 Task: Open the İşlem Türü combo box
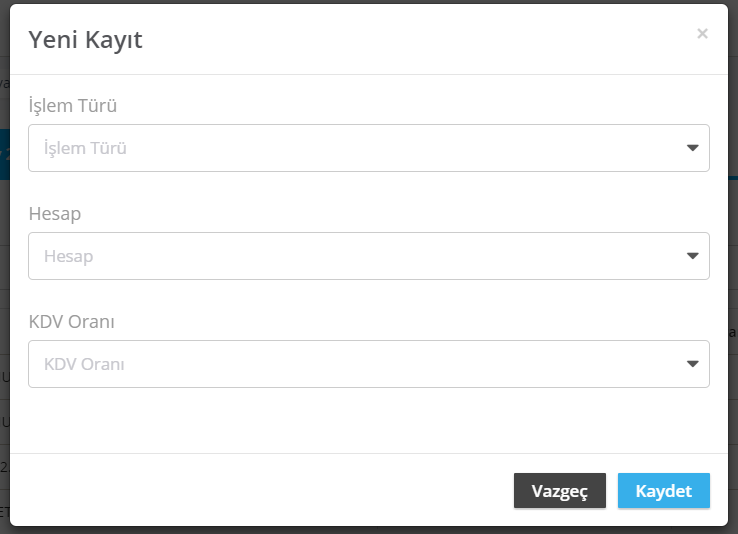pyautogui.click(x=369, y=148)
